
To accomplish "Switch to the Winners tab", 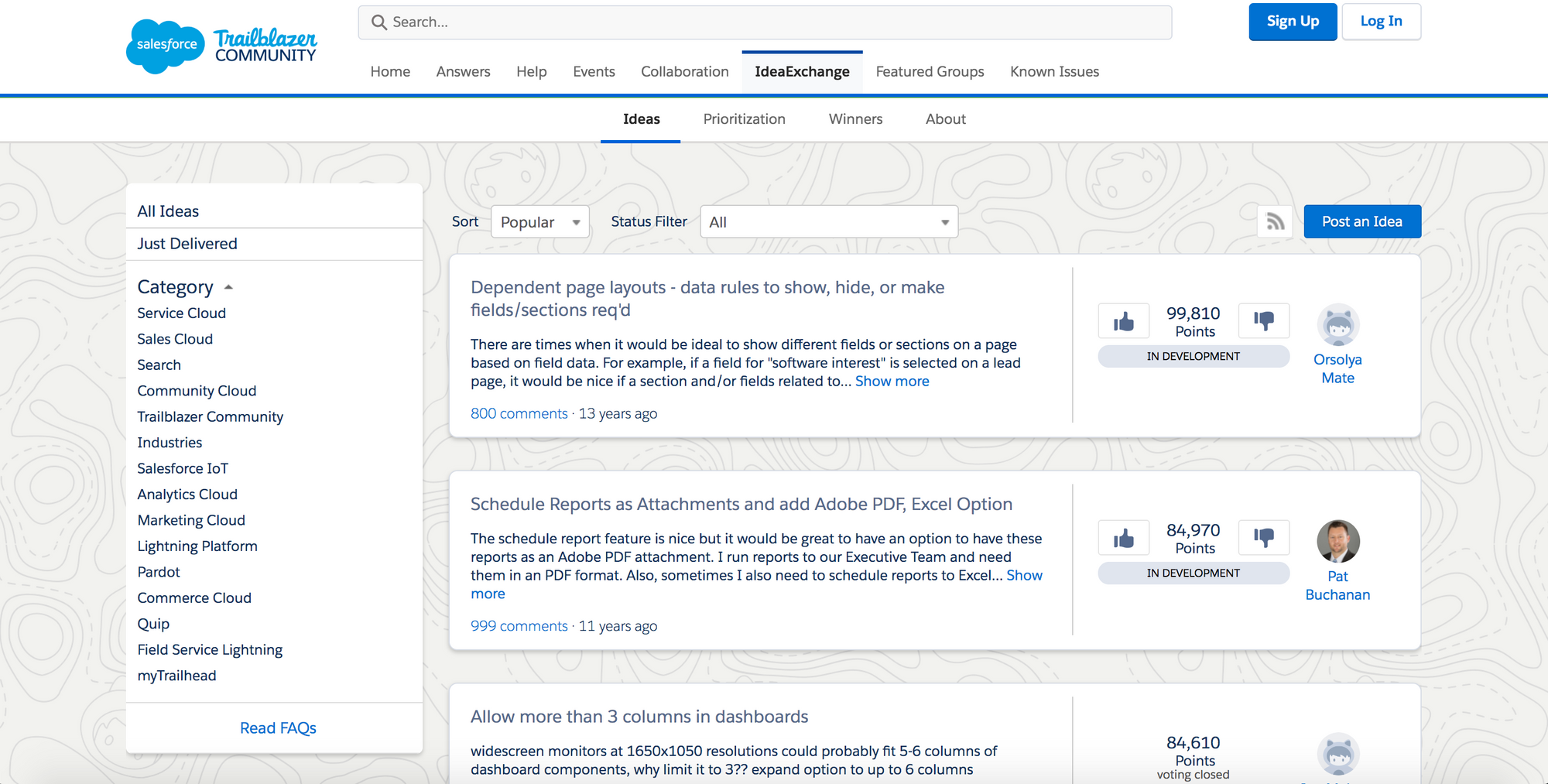I will [x=855, y=119].
